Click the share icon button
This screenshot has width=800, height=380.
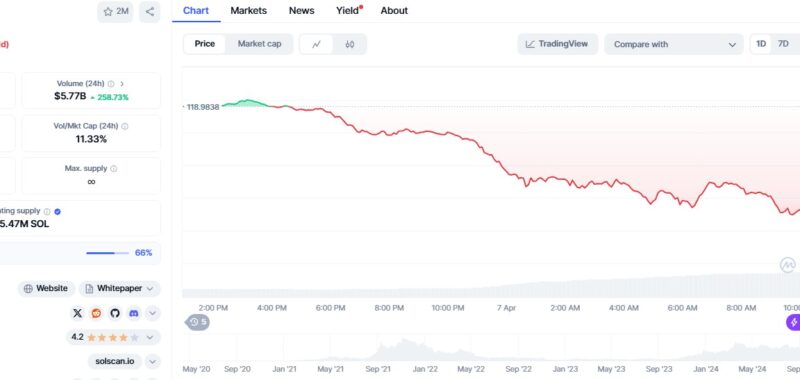[149, 12]
